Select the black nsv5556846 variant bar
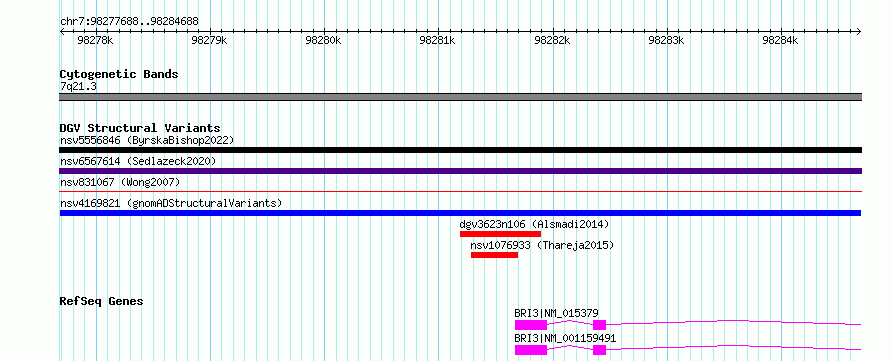 coord(460,150)
